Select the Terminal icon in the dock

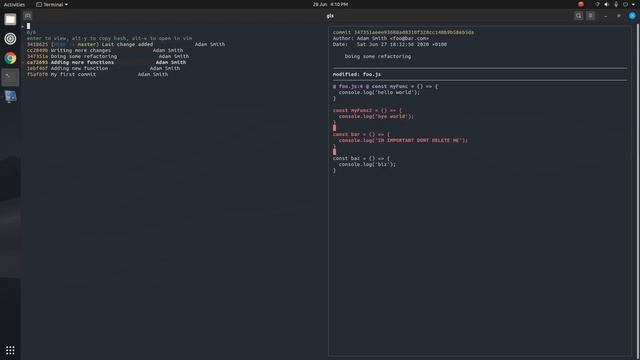10,77
